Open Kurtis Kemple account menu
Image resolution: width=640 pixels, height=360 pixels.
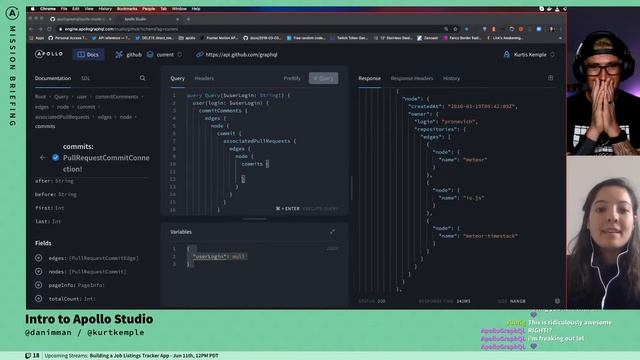[x=529, y=54]
